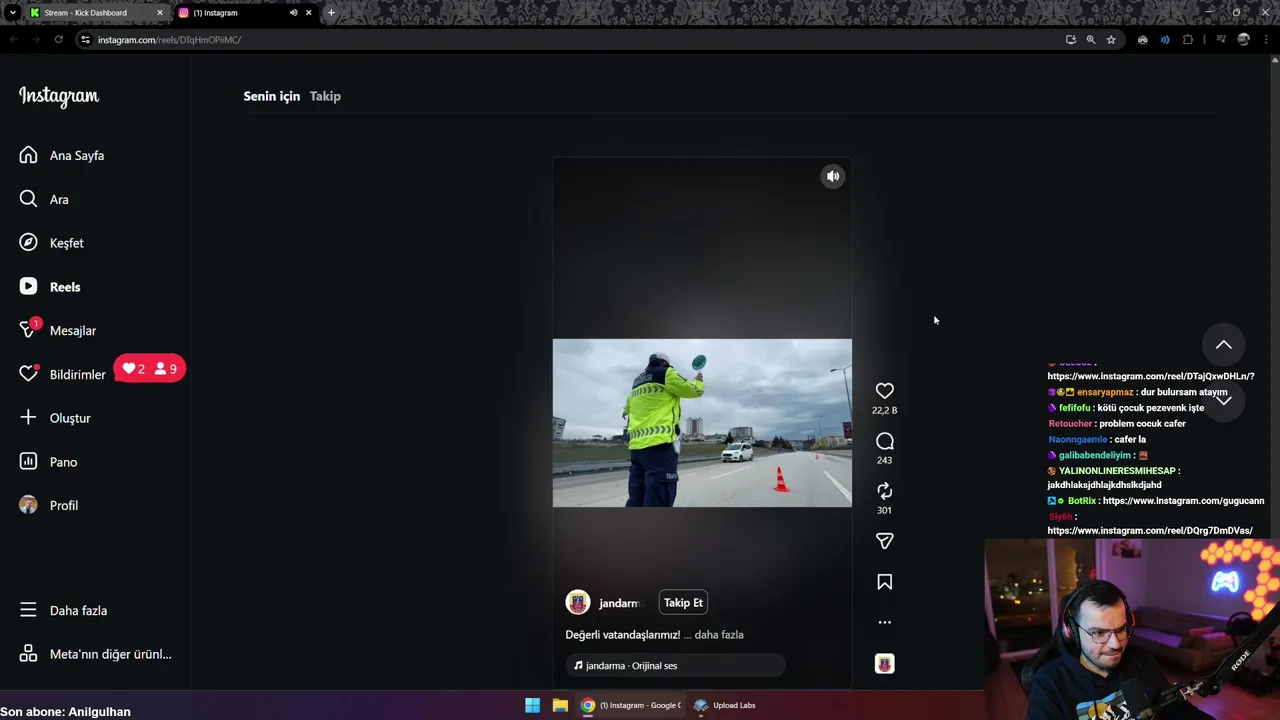Open a new browser tab
The width and height of the screenshot is (1280, 720).
331,13
